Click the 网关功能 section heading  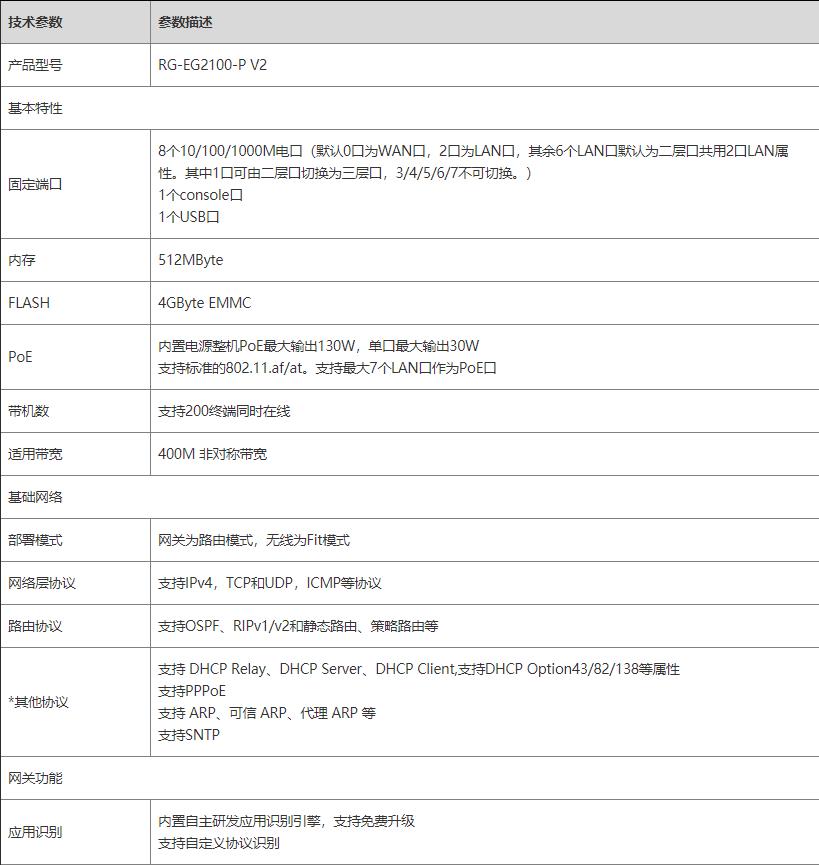[x=35, y=777]
